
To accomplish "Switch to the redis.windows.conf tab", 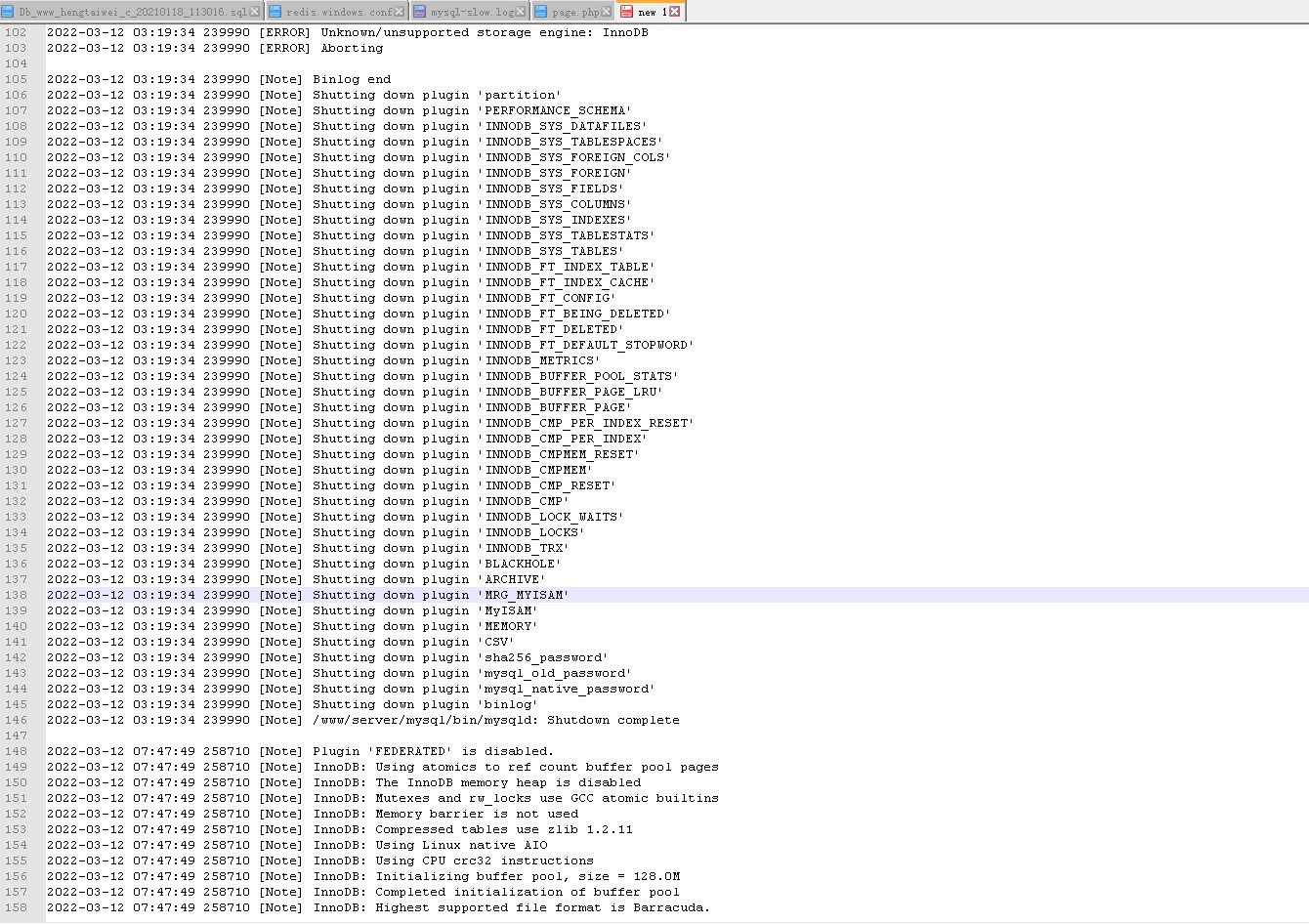I will [339, 12].
